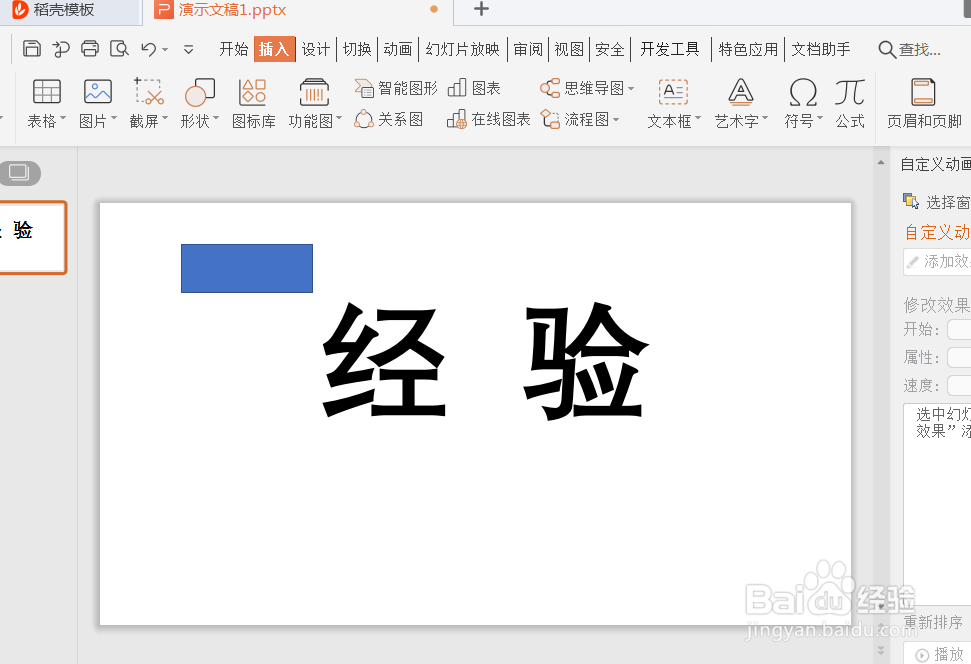Switch to the 设计 ribbon tab
The width and height of the screenshot is (971, 664).
(x=315, y=47)
